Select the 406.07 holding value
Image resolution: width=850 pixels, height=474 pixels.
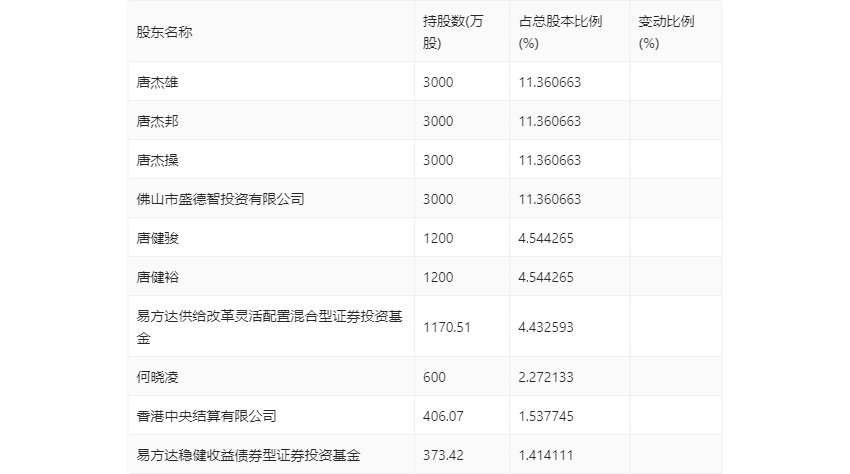443,416
